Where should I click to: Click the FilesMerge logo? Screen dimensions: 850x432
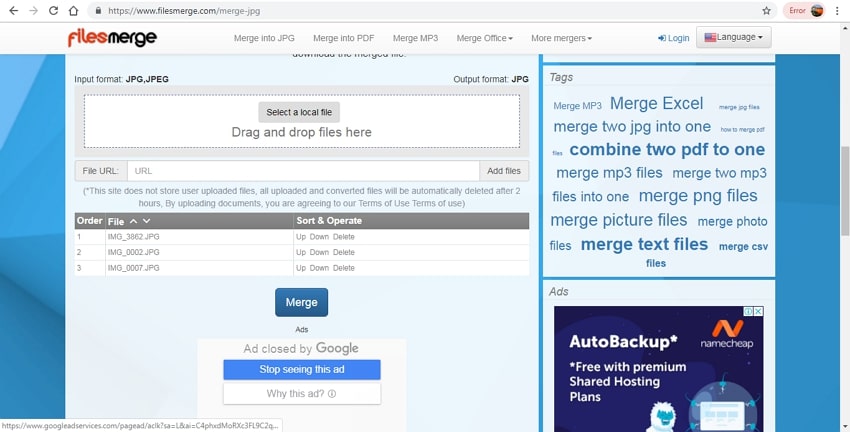point(112,38)
